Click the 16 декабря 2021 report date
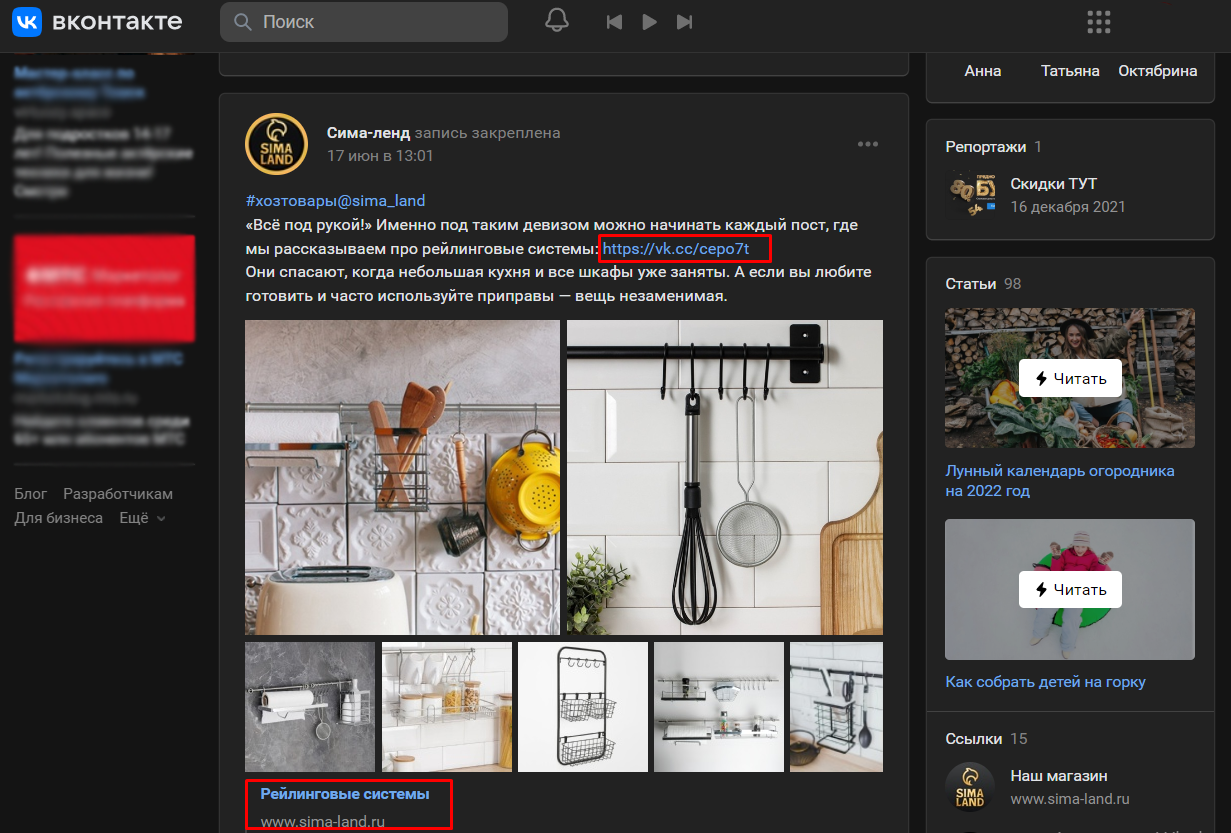This screenshot has height=833, width=1231. [1068, 207]
